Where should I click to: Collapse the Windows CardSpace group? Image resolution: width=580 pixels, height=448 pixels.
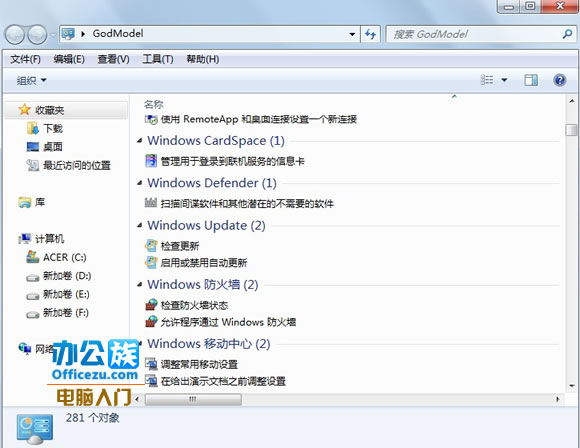coord(139,141)
